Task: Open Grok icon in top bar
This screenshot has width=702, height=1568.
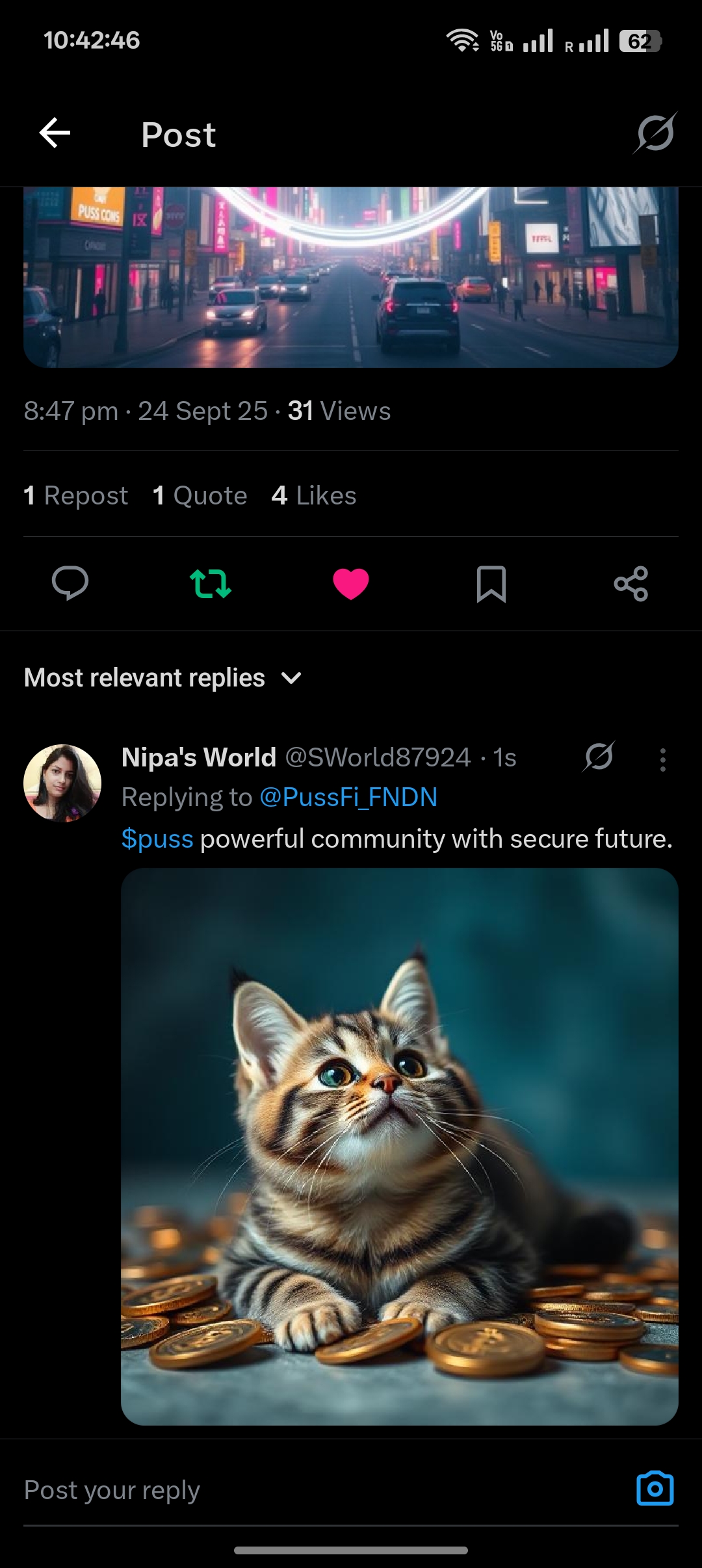Action: click(655, 133)
